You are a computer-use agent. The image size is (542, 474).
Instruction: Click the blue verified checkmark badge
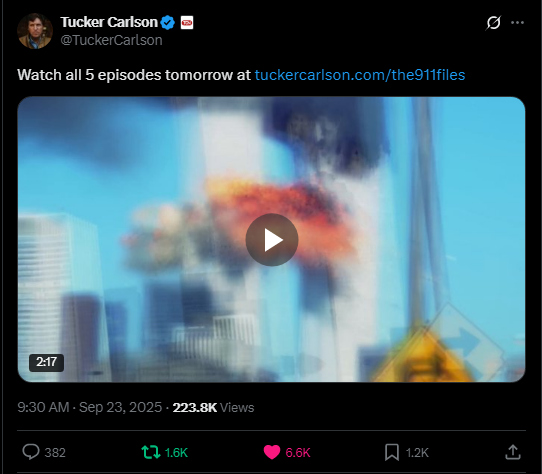click(168, 23)
